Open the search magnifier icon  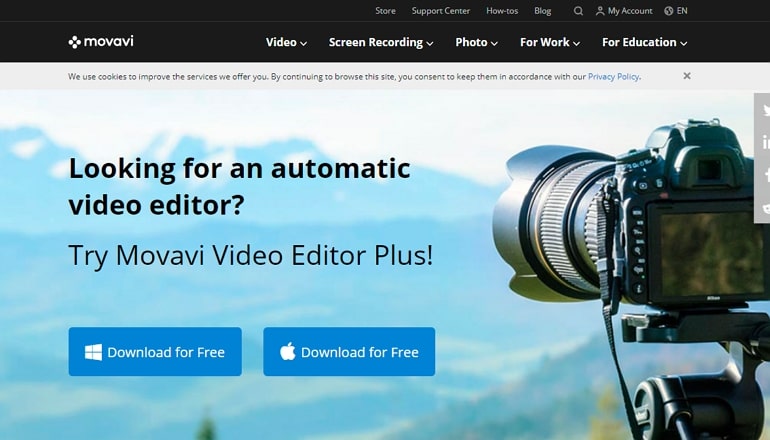coord(578,11)
